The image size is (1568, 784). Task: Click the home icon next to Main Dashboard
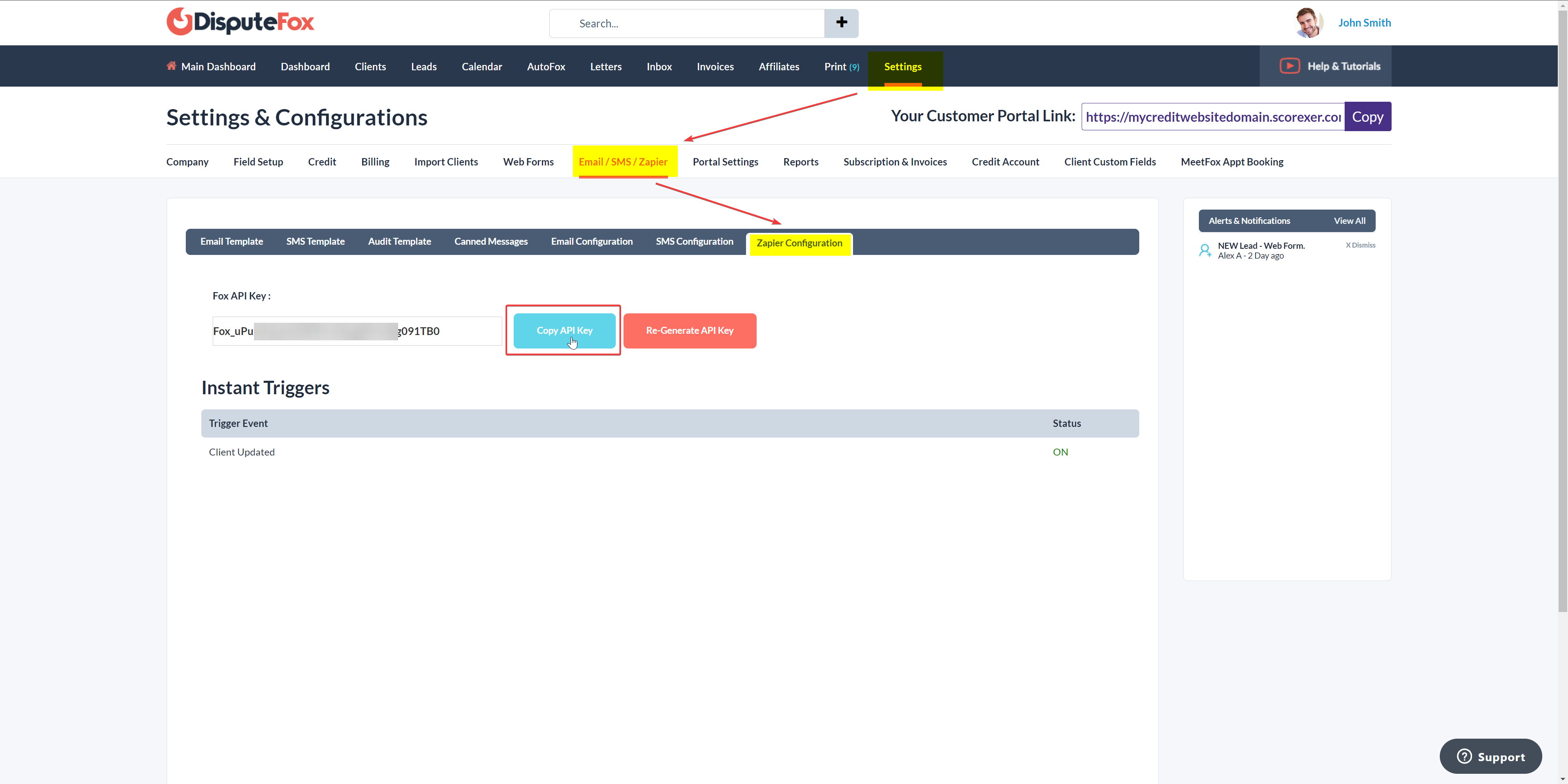coord(171,66)
